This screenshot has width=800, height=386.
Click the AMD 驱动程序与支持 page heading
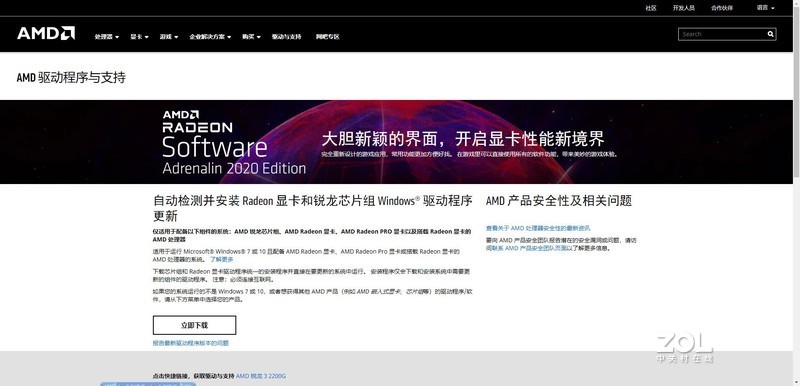point(71,78)
